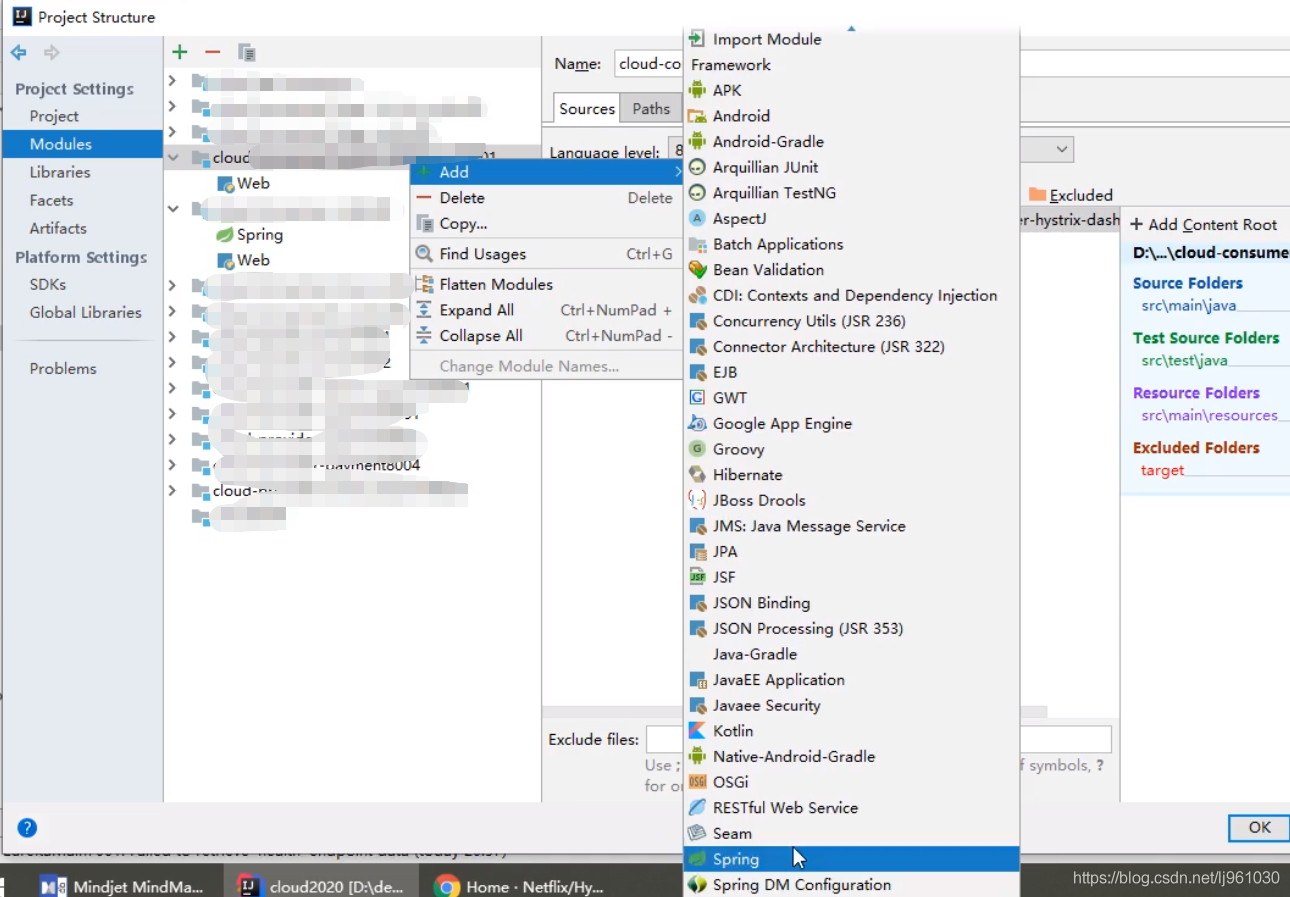
Task: Mark as Excluded folder button
Action: coord(1070,195)
